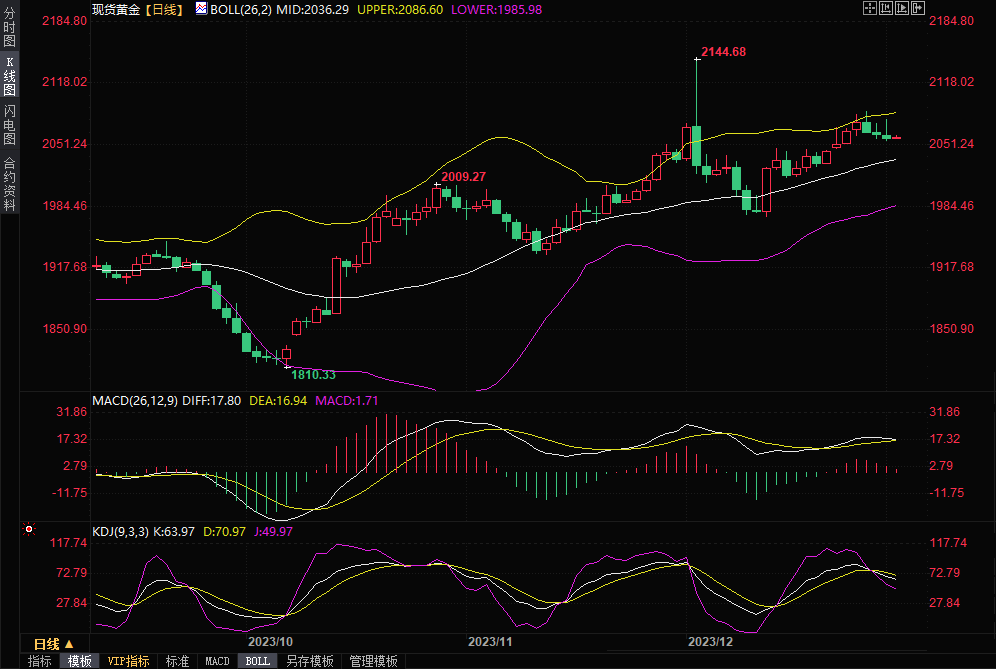The height and width of the screenshot is (669, 996).
Task: Click the play-forward range icon
Action: [x=901, y=8]
